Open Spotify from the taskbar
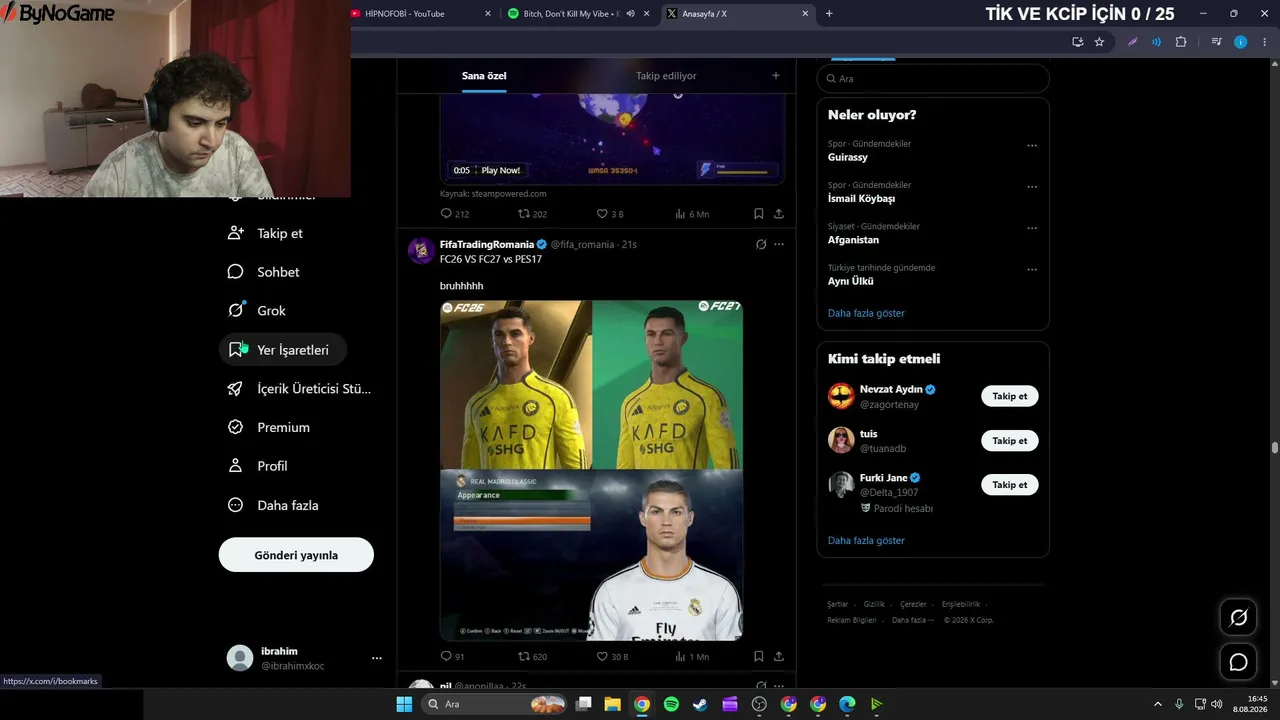The height and width of the screenshot is (720, 1280). (671, 704)
